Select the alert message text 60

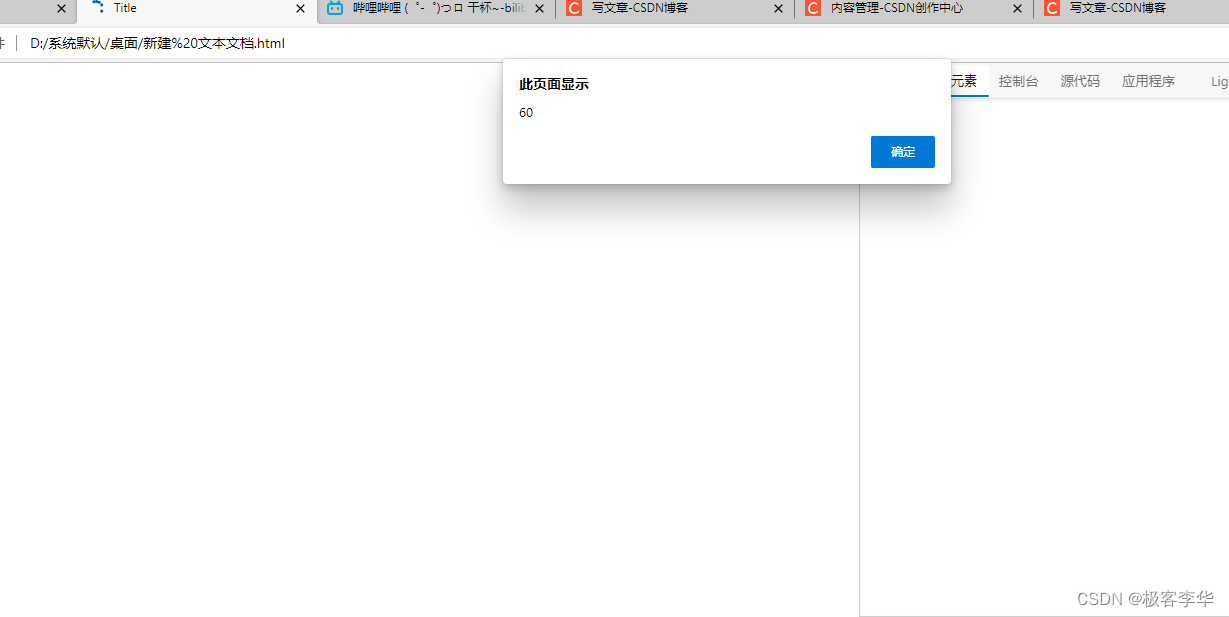526,113
